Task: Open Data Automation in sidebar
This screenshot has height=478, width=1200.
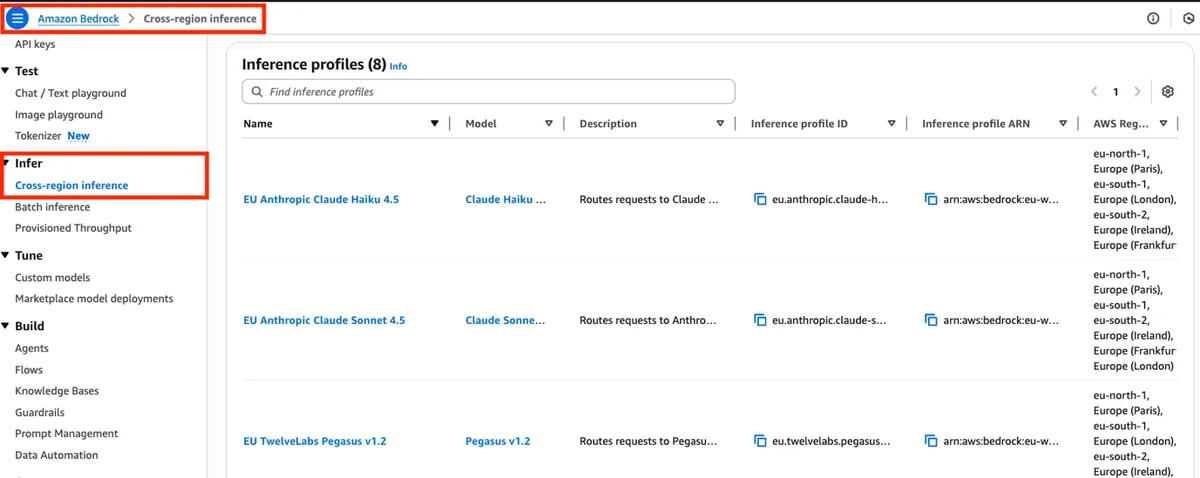Action: point(57,455)
